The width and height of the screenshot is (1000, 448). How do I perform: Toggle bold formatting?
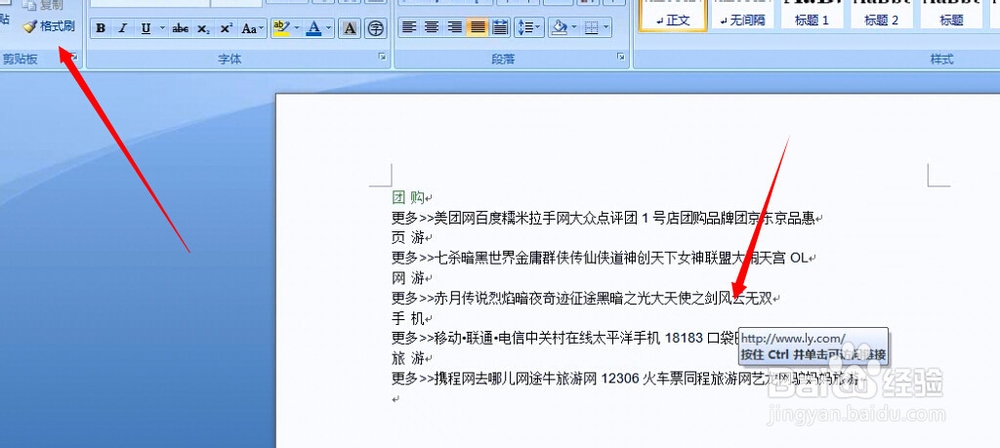pos(101,28)
